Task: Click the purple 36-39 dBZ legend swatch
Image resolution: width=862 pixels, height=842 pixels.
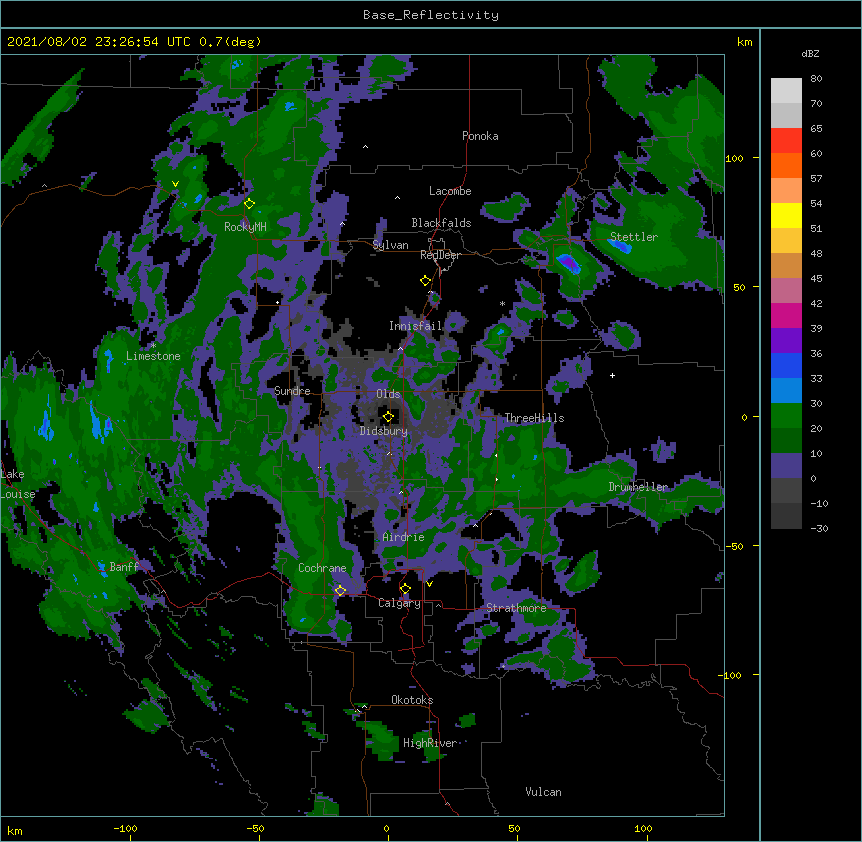Action: [x=786, y=340]
